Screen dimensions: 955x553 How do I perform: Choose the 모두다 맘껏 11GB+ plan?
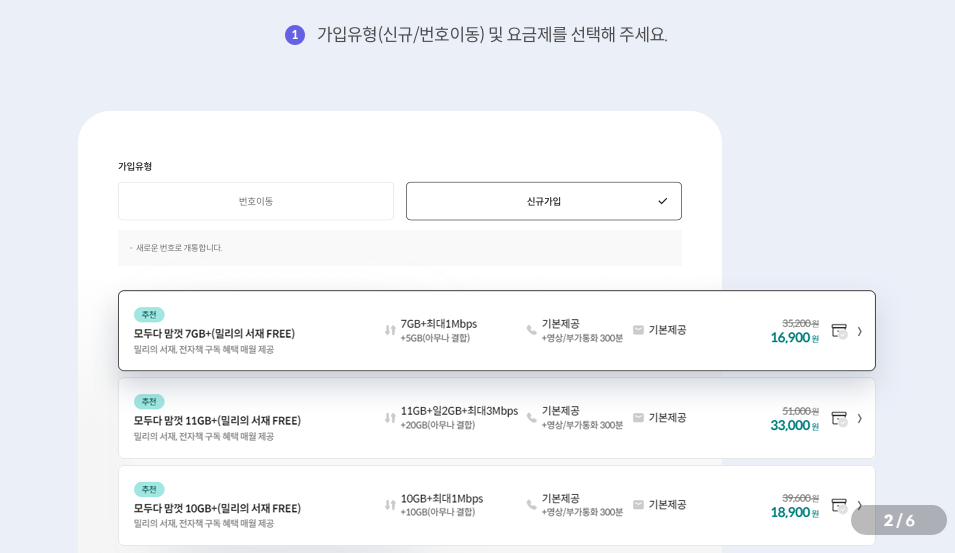pyautogui.click(x=496, y=418)
